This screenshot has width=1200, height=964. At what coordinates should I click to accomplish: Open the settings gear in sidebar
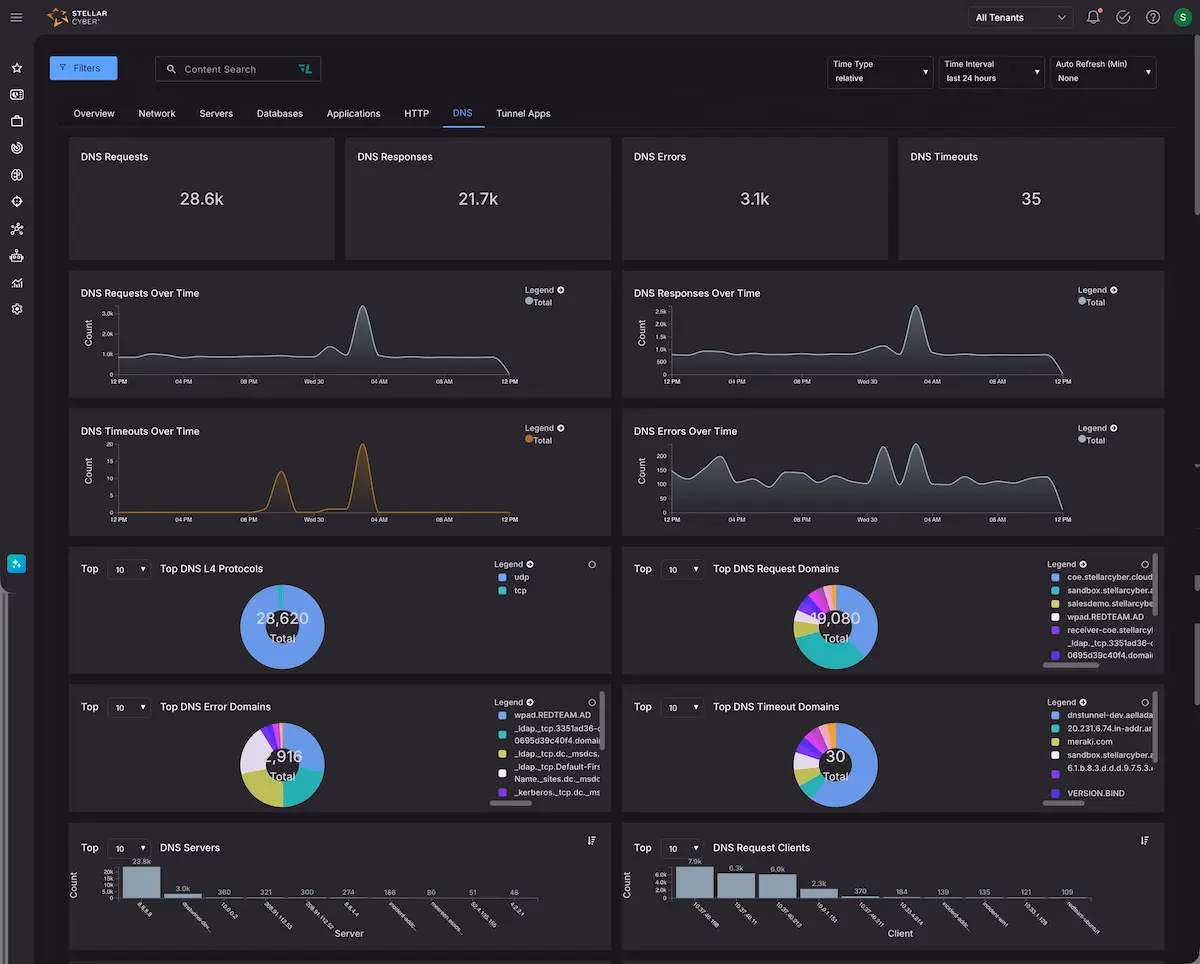coord(17,309)
